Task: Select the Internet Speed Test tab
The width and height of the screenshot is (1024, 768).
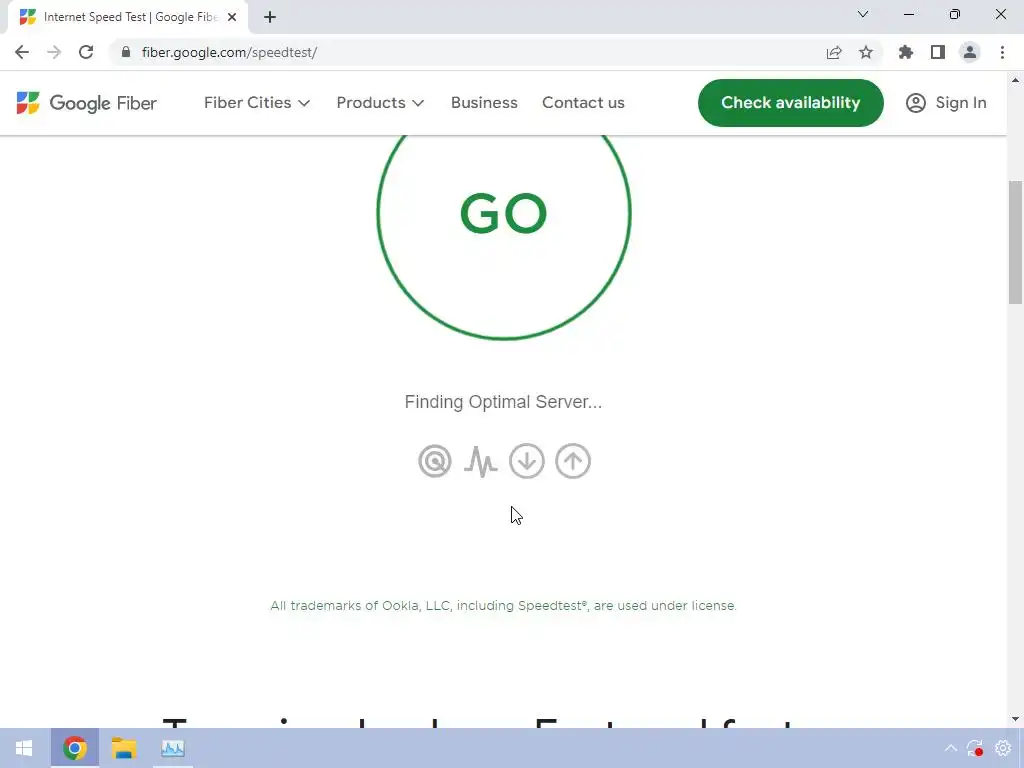Action: [129, 17]
